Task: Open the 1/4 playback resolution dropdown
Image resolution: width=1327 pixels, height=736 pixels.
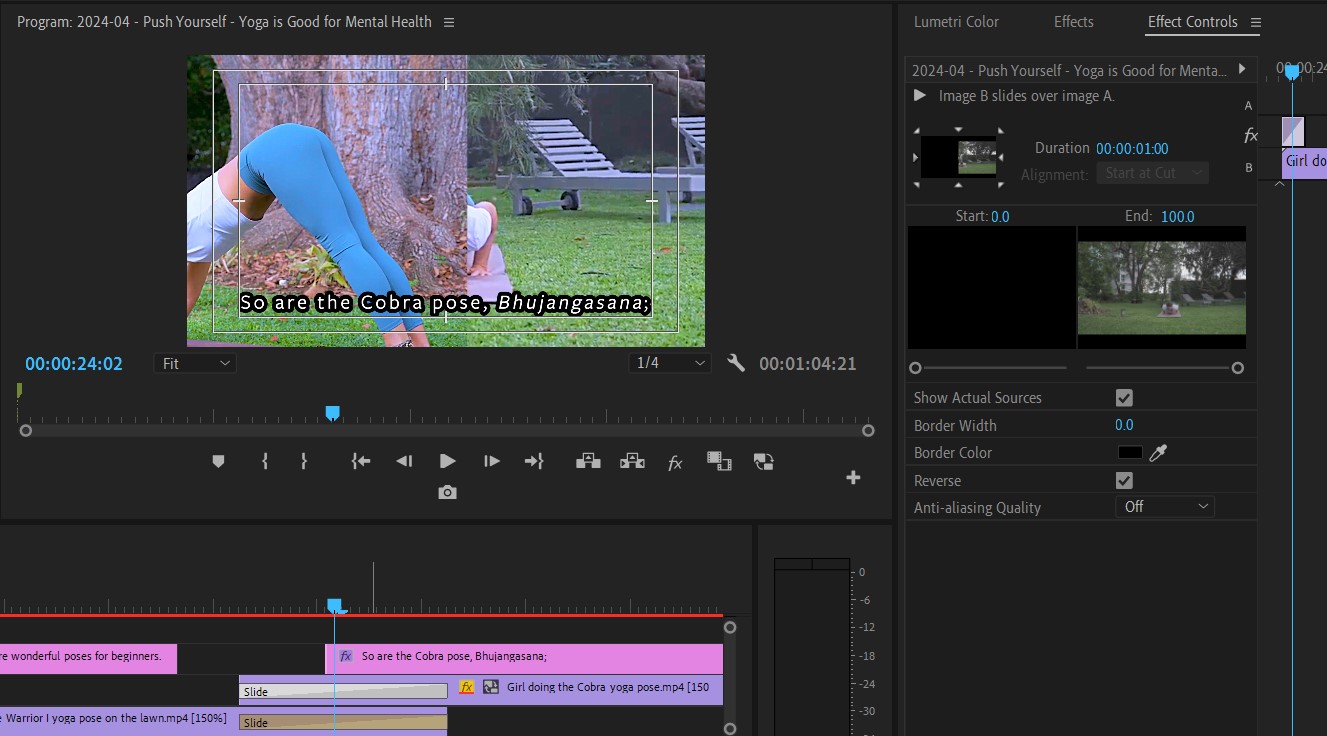Action: [669, 363]
